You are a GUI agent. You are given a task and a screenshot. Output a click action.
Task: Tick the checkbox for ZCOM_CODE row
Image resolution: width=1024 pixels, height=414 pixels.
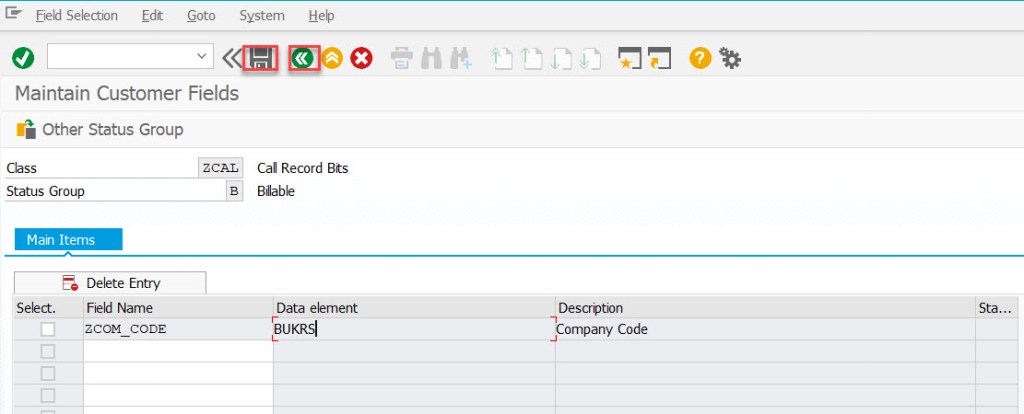point(48,330)
